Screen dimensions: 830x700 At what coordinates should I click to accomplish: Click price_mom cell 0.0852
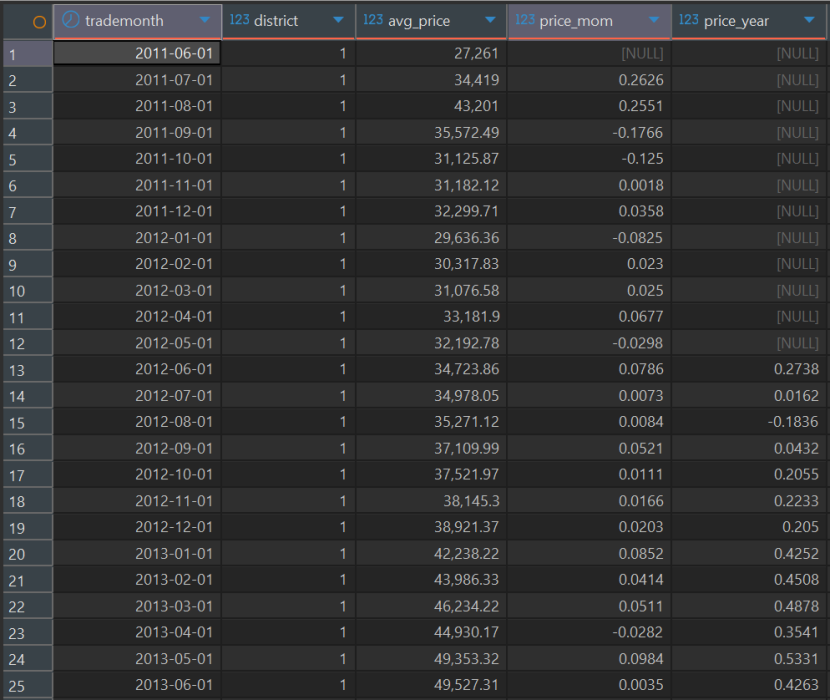coord(589,554)
